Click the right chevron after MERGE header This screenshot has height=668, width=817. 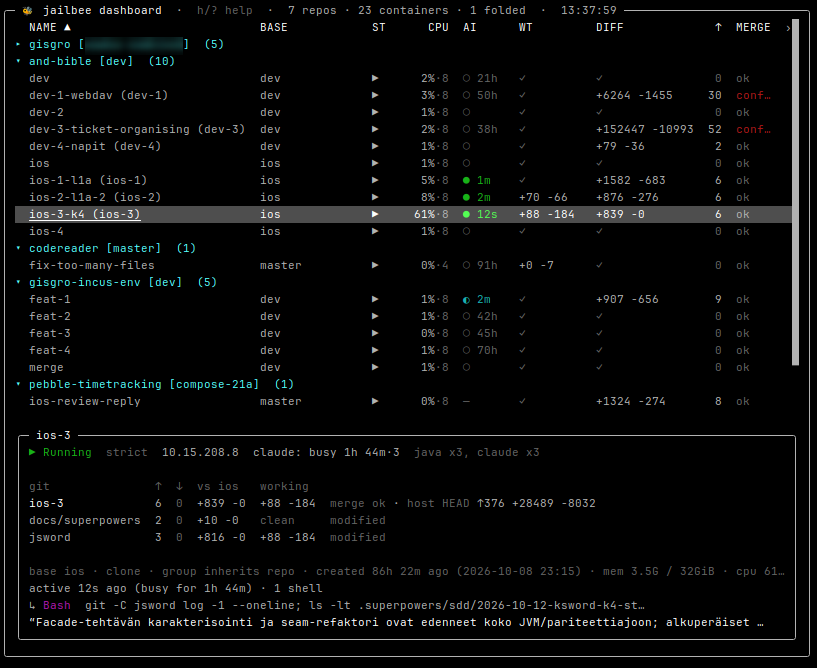click(x=788, y=28)
